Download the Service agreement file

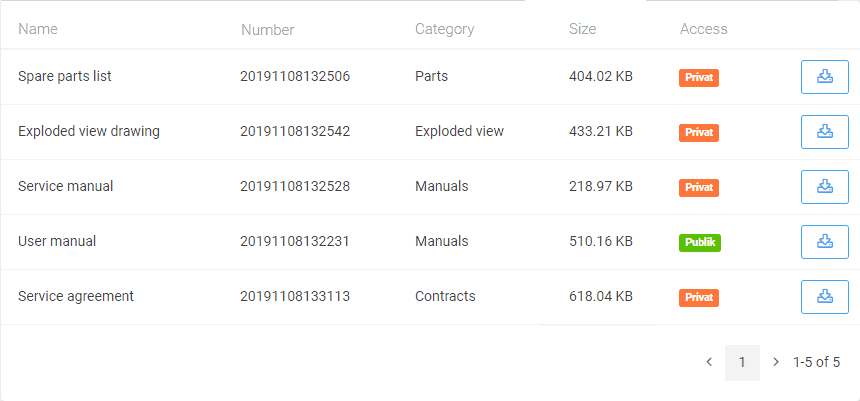coord(824,297)
